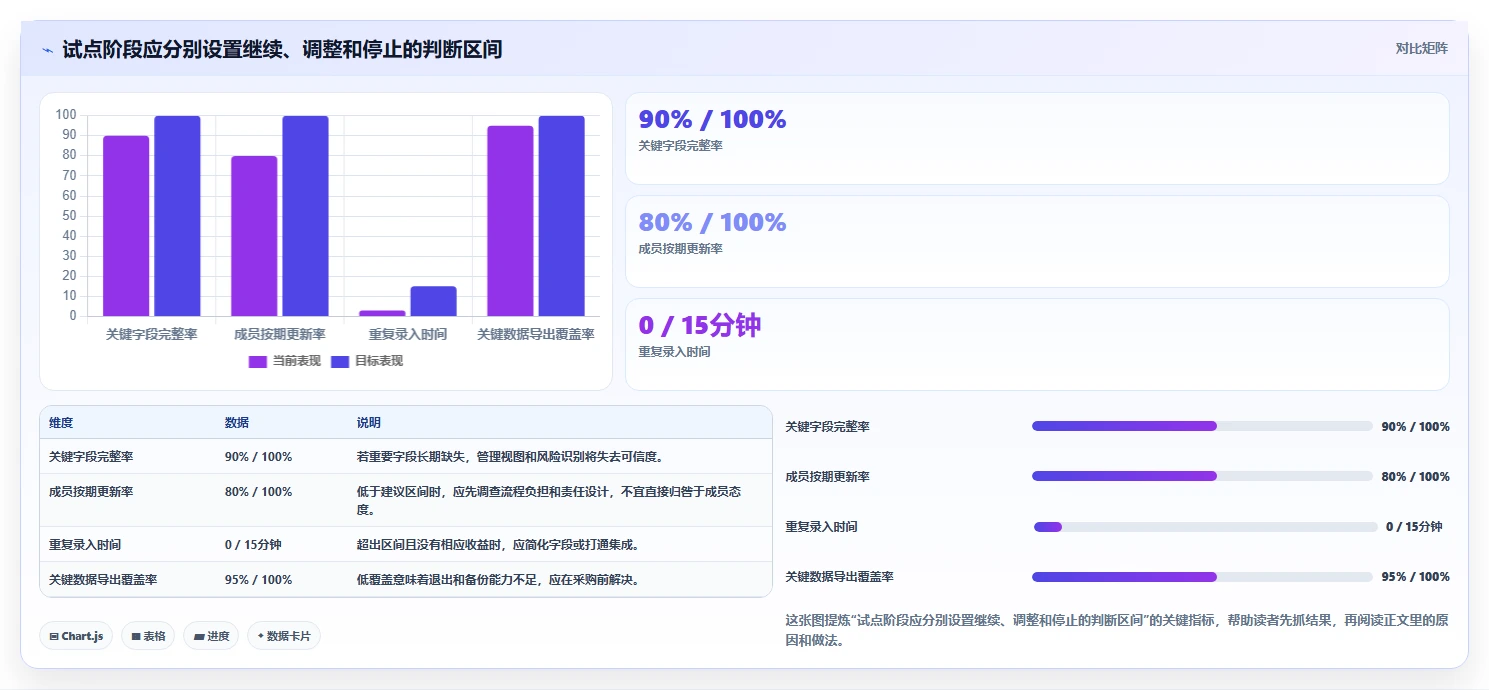Click the 成员按期更新率 label left of progress bar
This screenshot has height=690, width=1489.
[828, 477]
